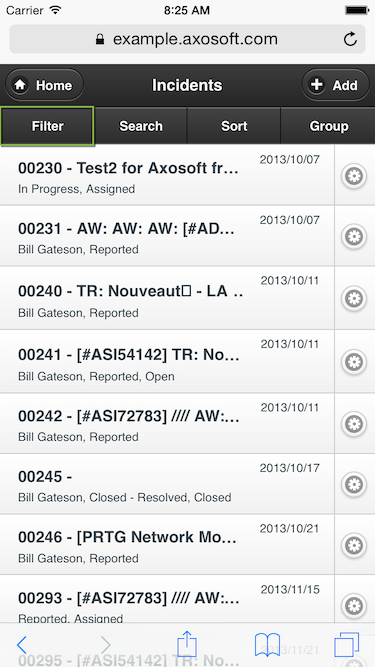
Task: Open the Filter tab
Action: (x=47, y=126)
